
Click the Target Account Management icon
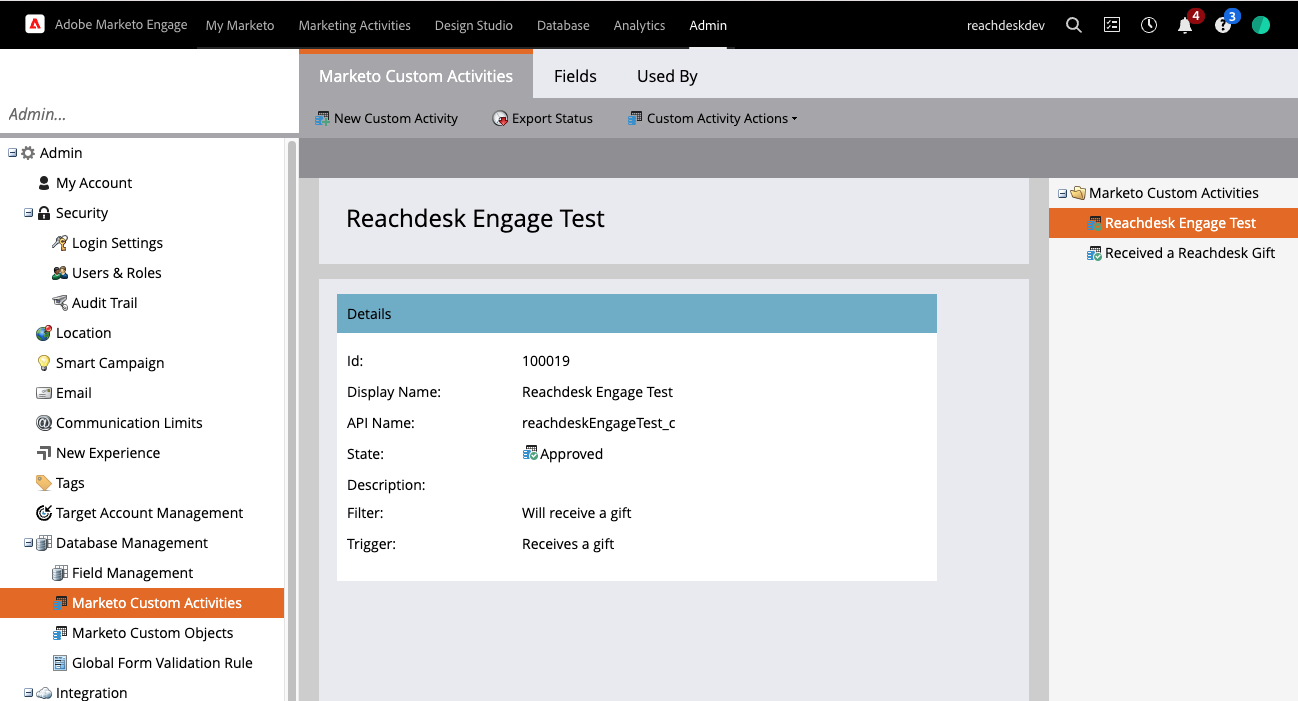(44, 513)
